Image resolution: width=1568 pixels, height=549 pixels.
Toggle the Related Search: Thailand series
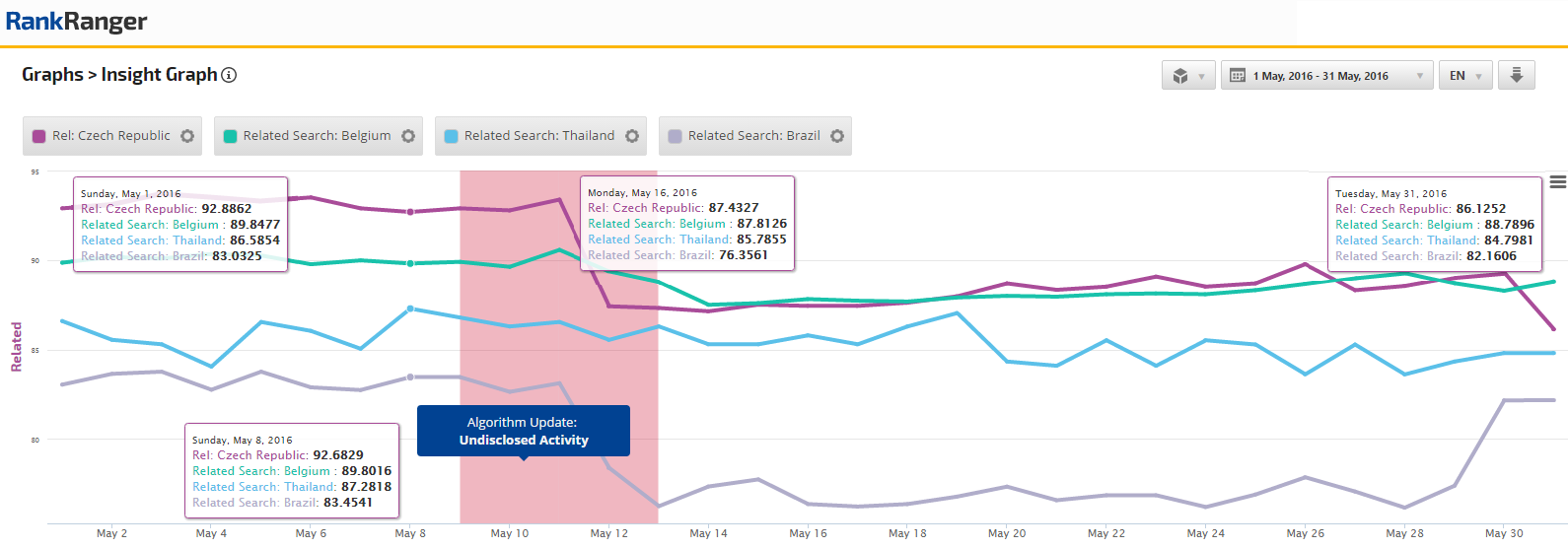(x=538, y=136)
